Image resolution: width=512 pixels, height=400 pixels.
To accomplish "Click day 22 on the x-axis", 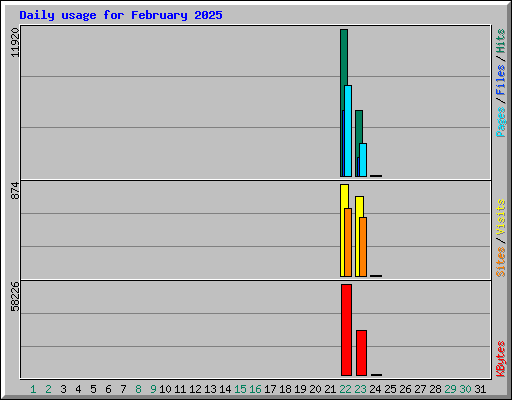I will click(x=345, y=389).
